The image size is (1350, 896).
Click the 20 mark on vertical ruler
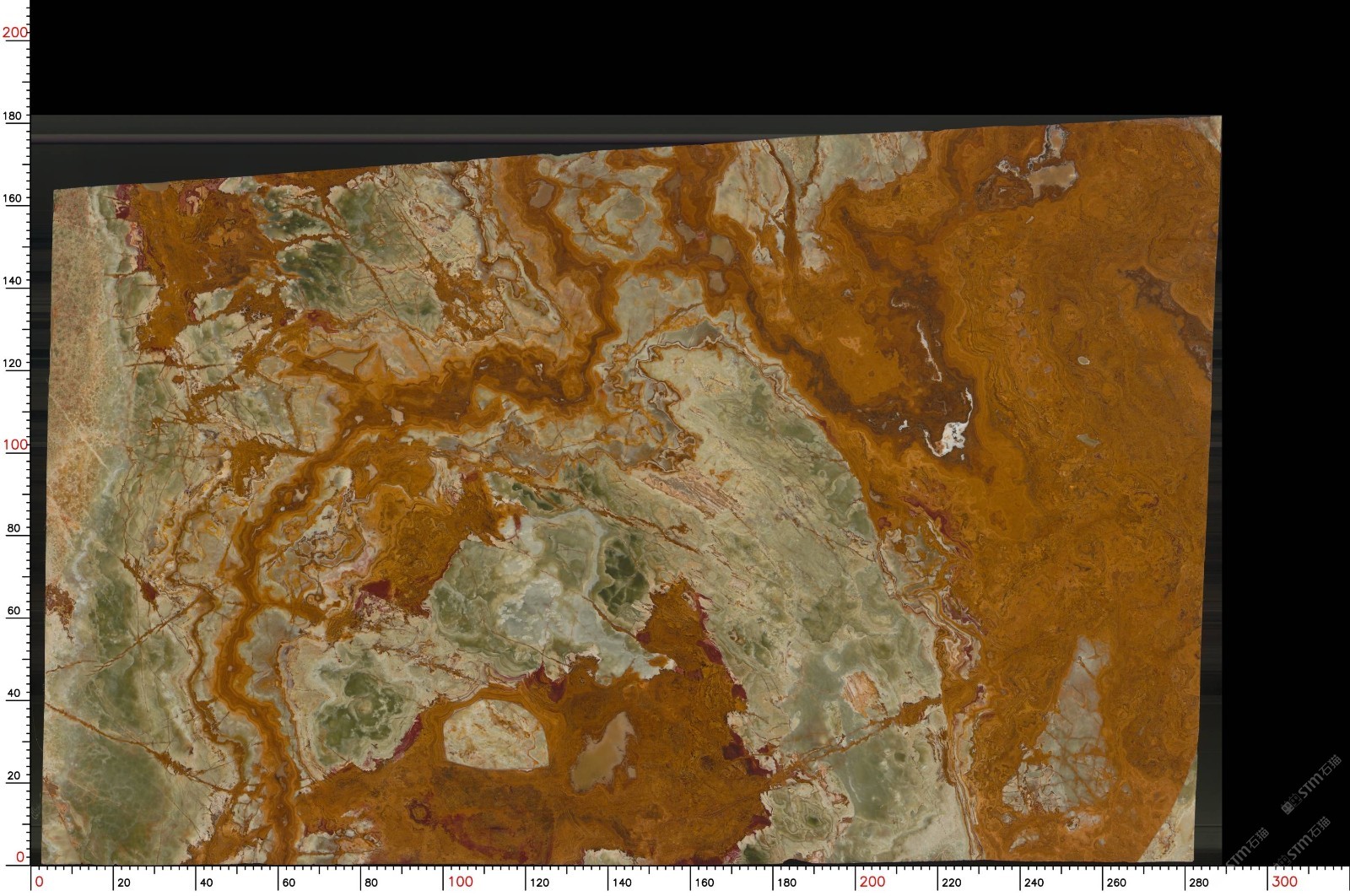(15, 775)
